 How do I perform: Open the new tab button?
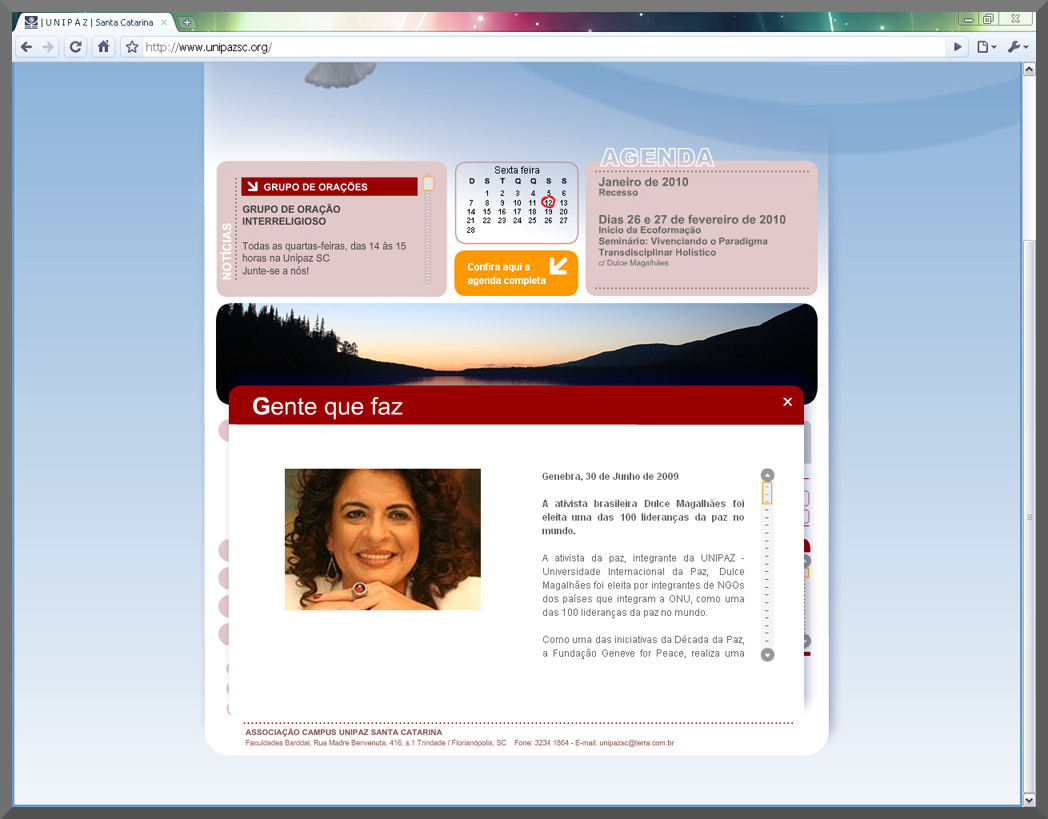187,22
